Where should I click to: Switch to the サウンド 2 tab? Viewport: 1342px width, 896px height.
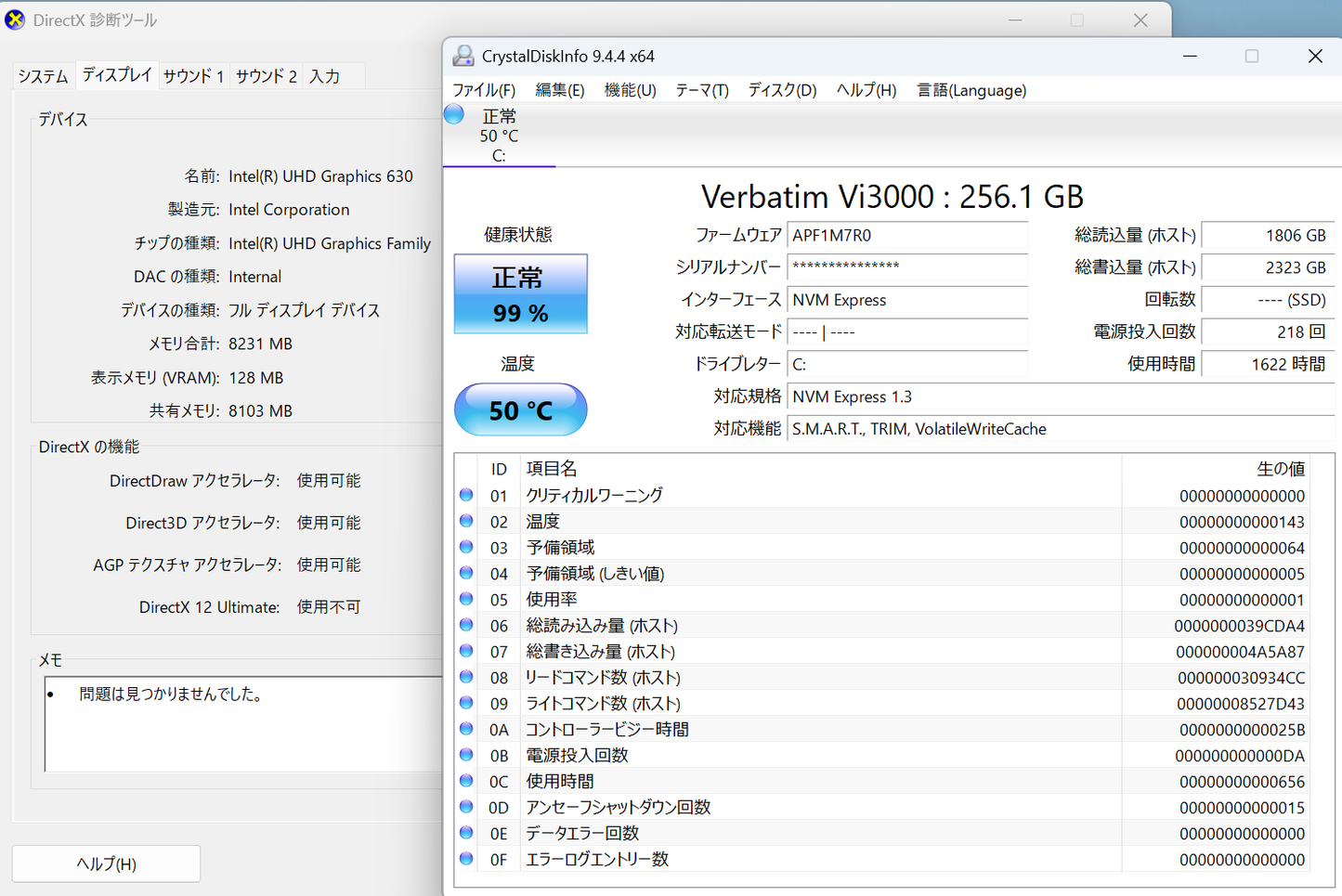267,76
